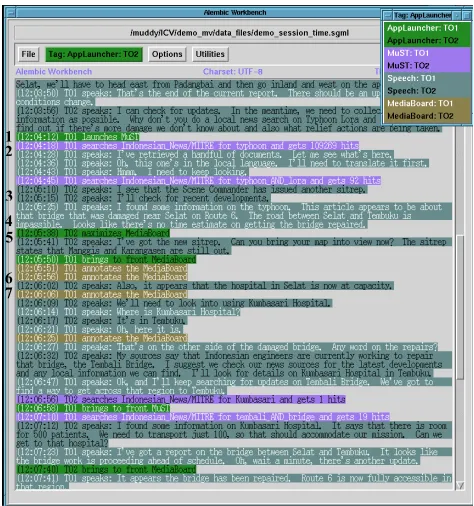Click line 'It's in Tembuku'

coord(102,321)
